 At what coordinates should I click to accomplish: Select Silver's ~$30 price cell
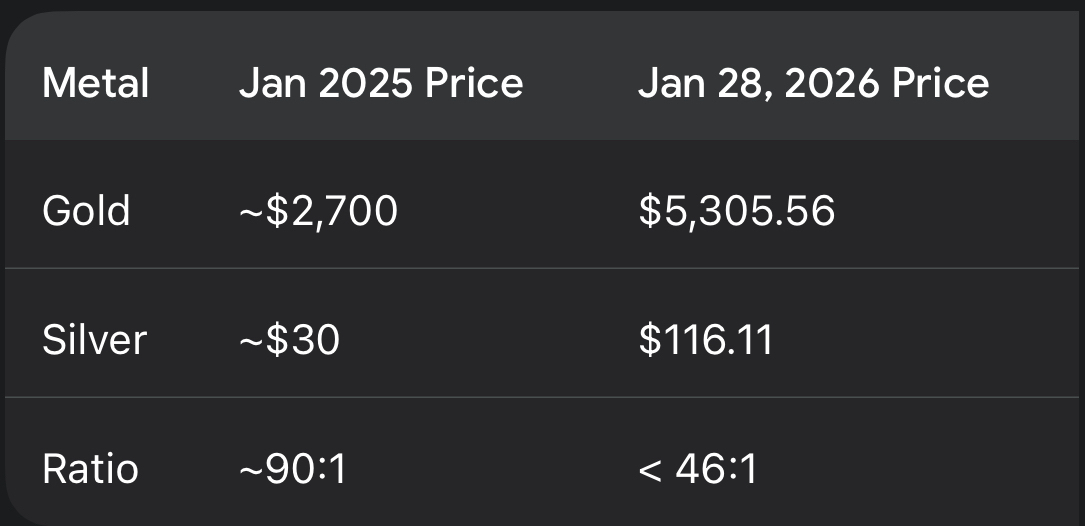pos(289,340)
